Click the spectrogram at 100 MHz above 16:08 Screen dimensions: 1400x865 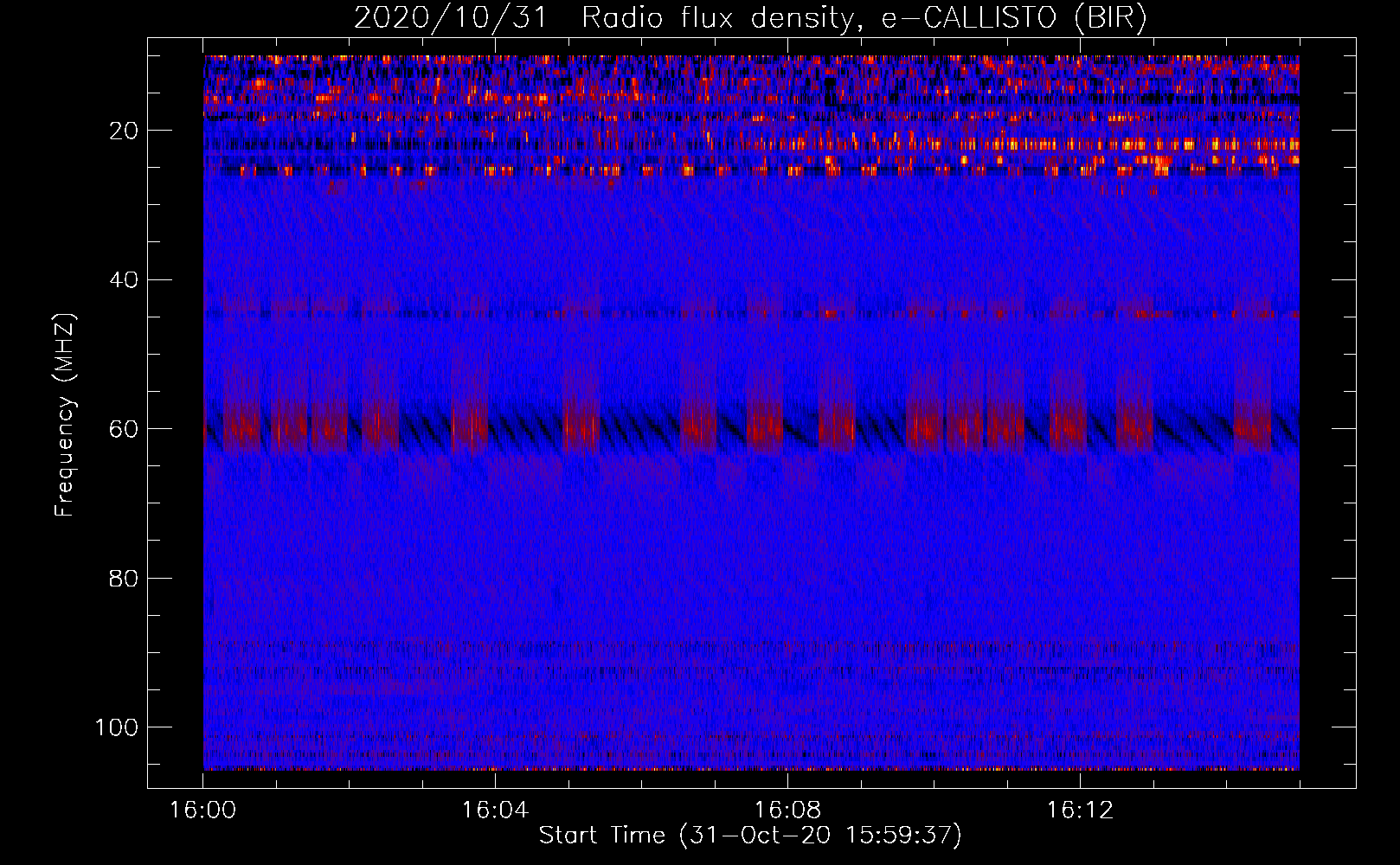click(787, 727)
